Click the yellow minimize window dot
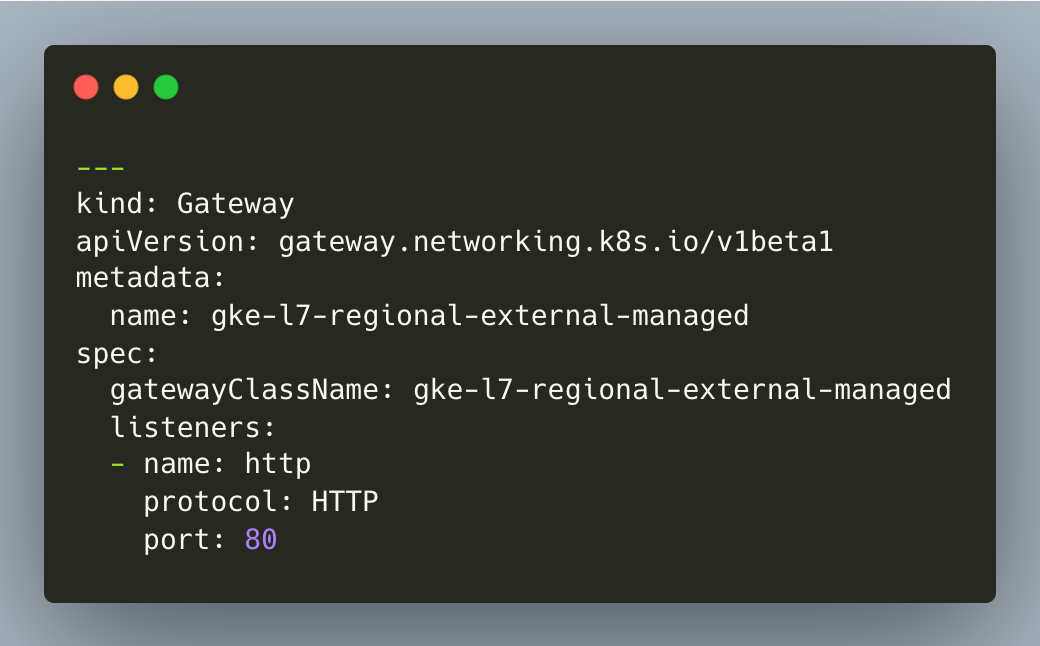This screenshot has height=646, width=1040. click(126, 87)
